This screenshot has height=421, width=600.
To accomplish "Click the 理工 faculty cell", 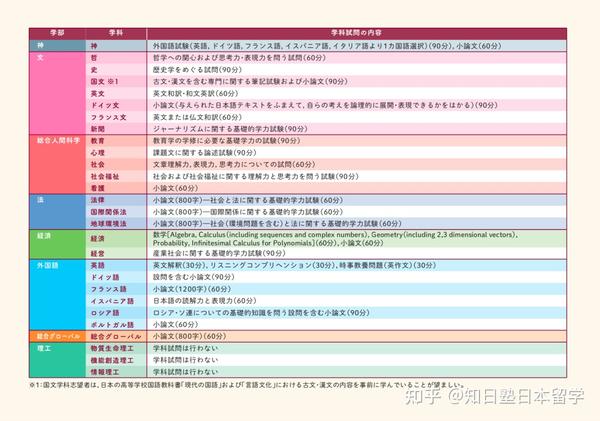I will click(43, 347).
